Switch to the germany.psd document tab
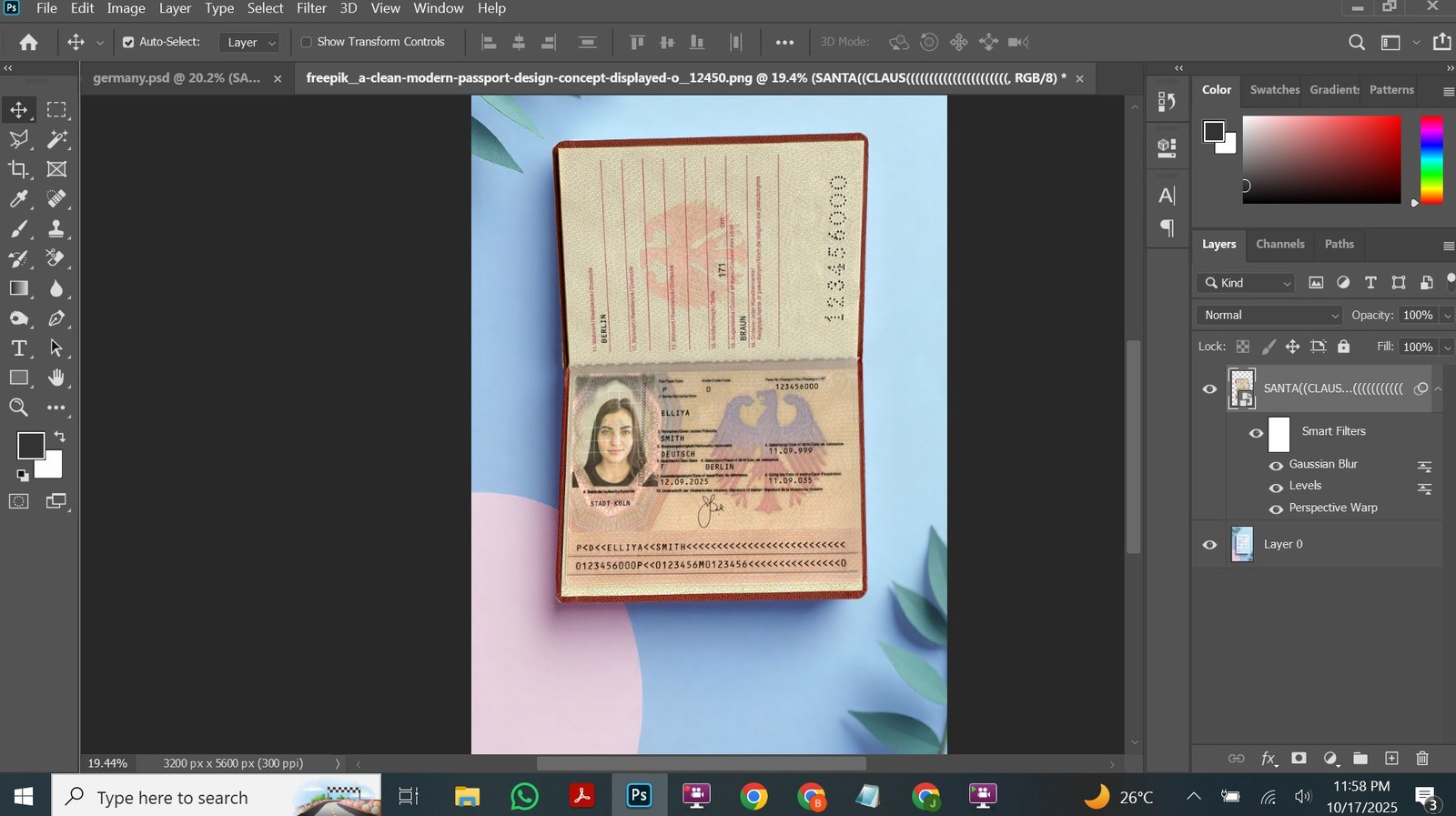Image resolution: width=1456 pixels, height=816 pixels. point(177,78)
